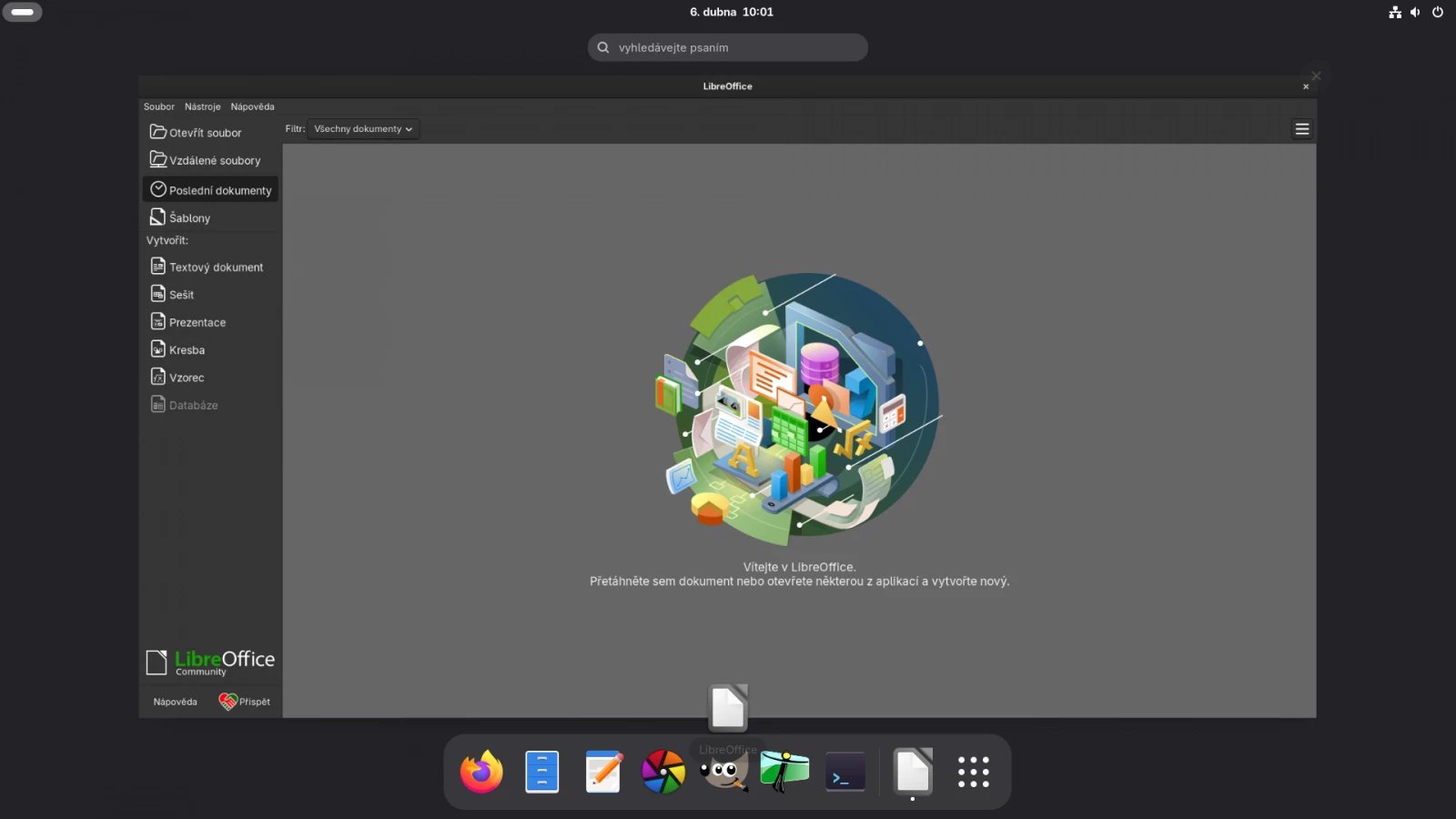This screenshot has height=819, width=1456.
Task: Open the network status icon in top bar
Action: point(1395,12)
